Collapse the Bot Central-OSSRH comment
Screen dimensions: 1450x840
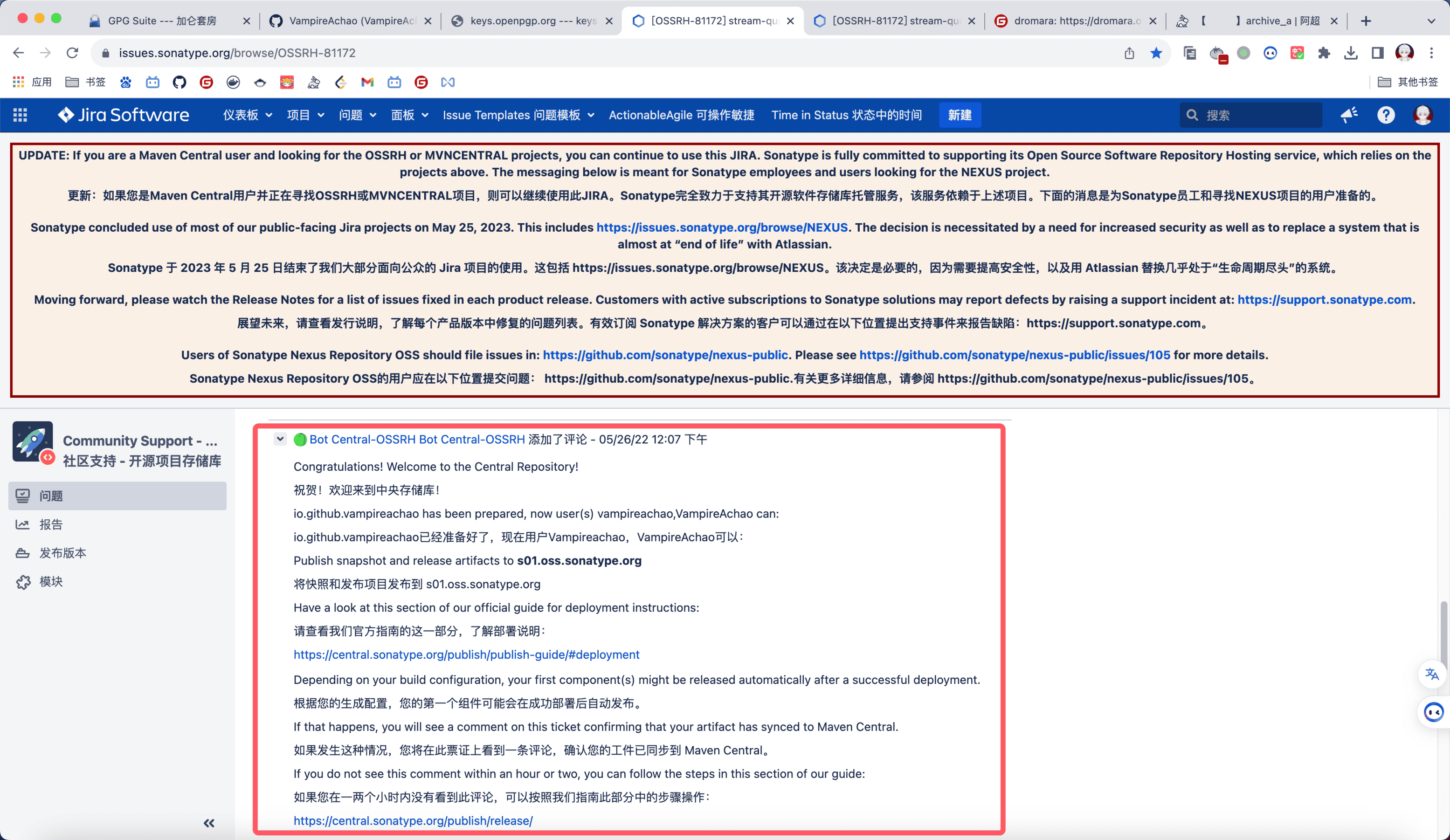[280, 439]
